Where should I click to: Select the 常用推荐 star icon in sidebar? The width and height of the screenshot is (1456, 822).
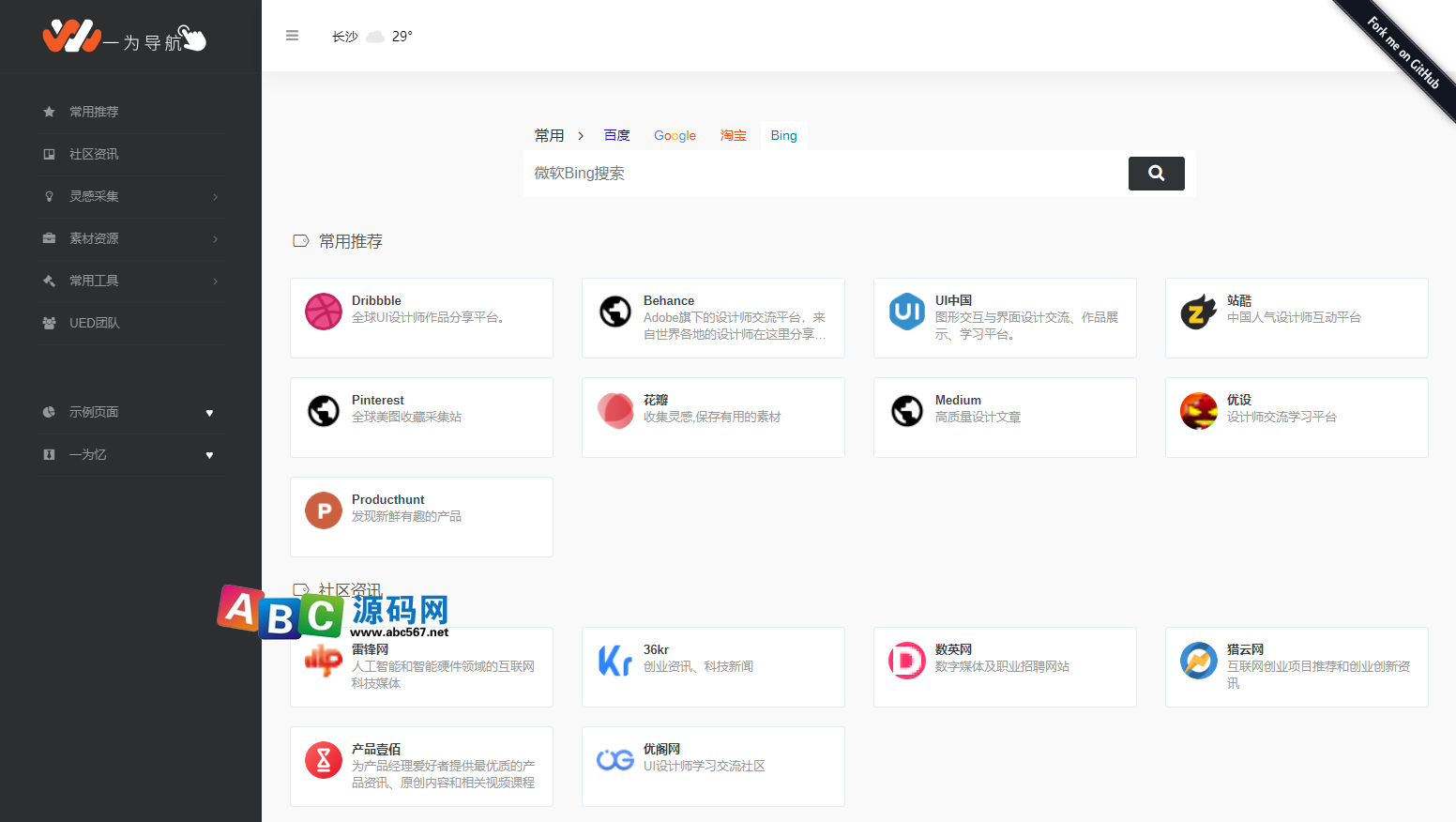(x=48, y=112)
